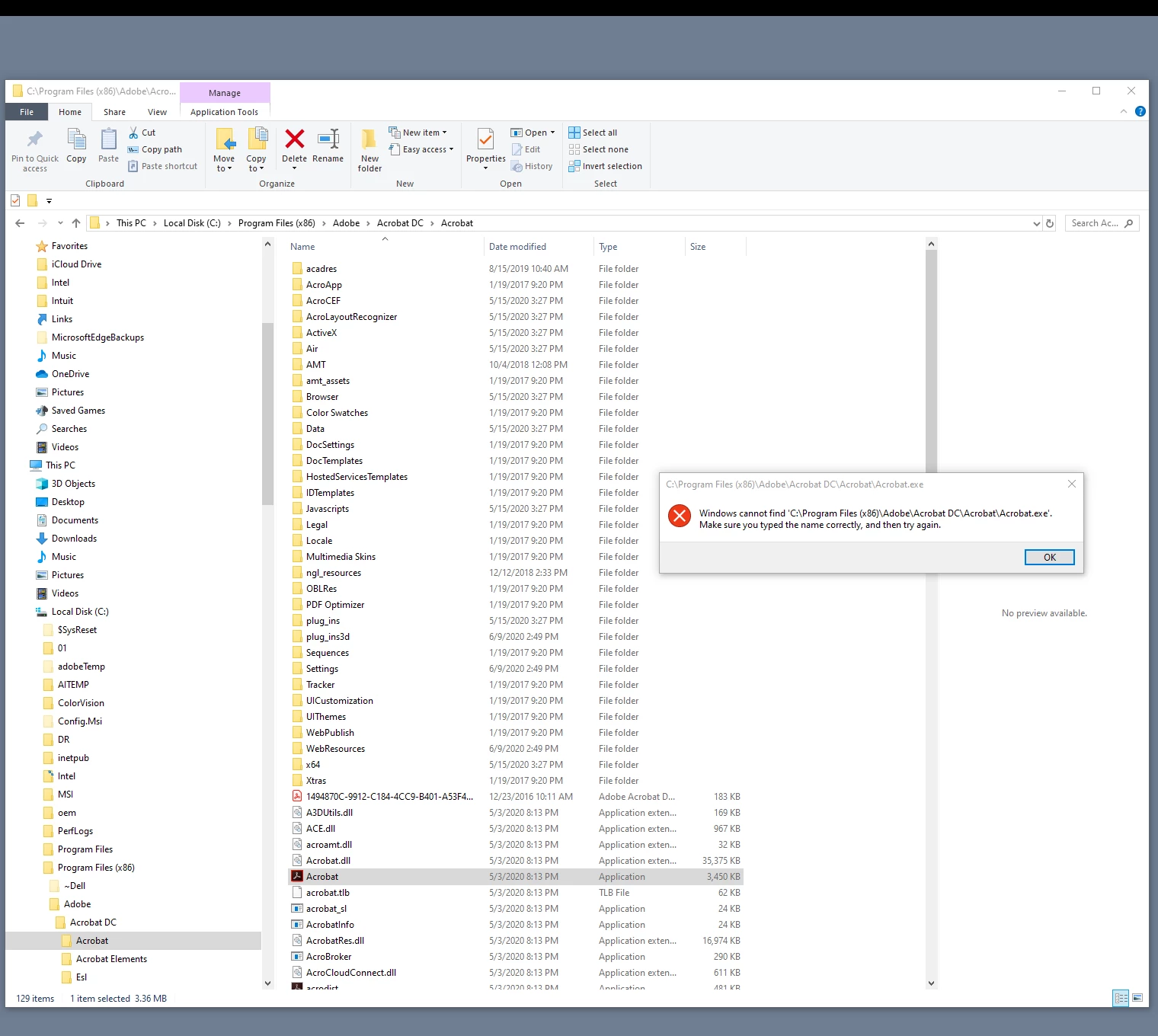Refresh the address bar location
The width and height of the screenshot is (1158, 1036).
[x=1050, y=223]
